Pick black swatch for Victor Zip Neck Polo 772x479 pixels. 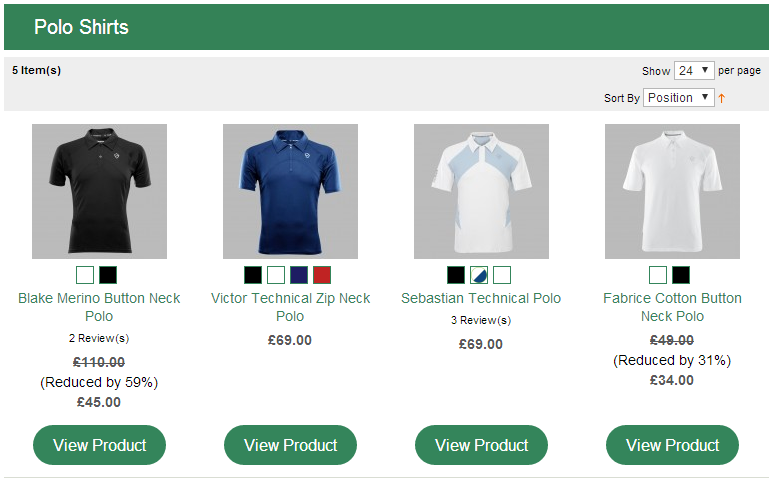click(253, 275)
